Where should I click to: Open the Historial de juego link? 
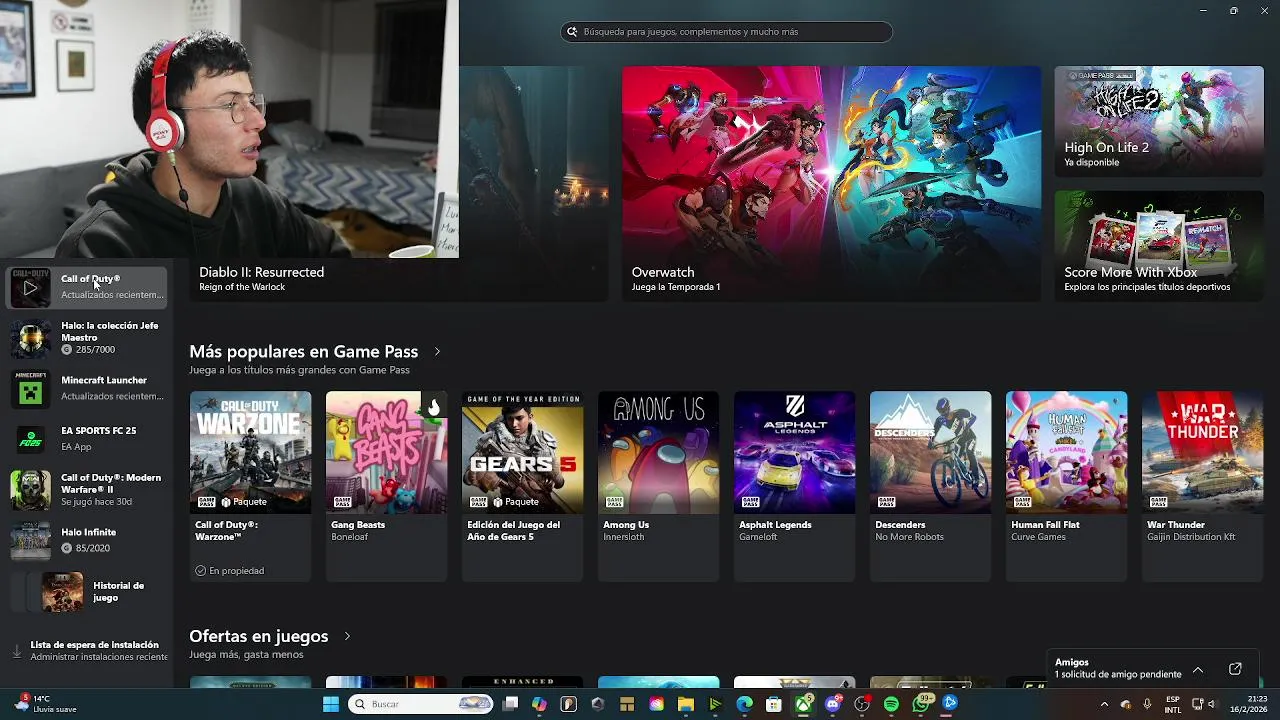click(119, 592)
